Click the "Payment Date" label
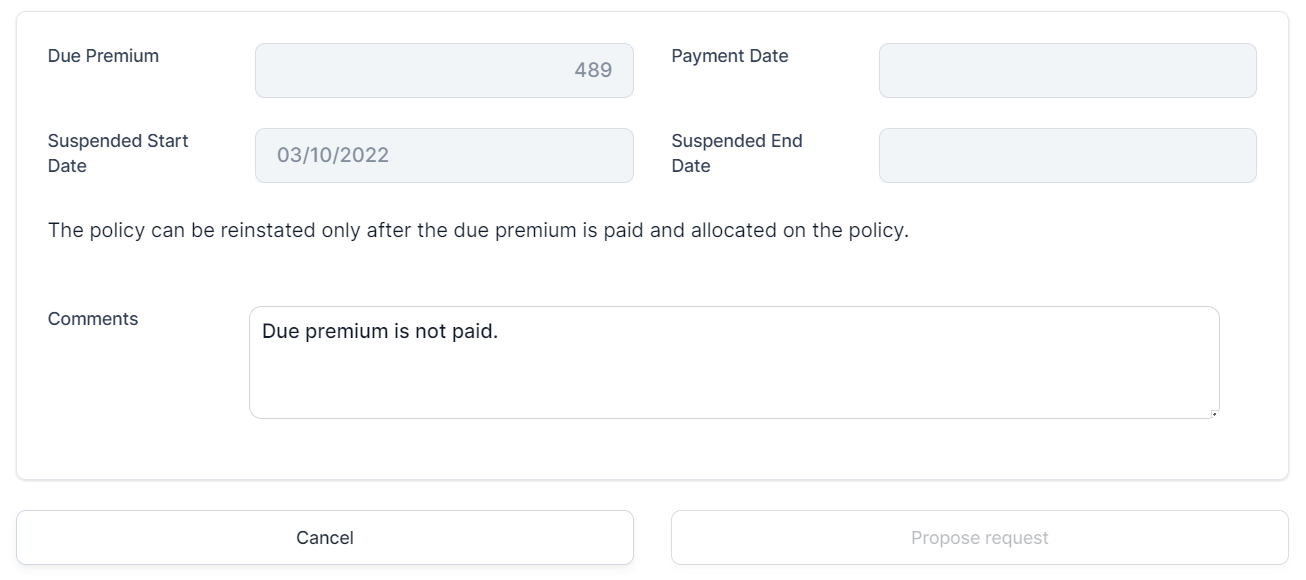Screen dimensions: 1306x580 730,56
